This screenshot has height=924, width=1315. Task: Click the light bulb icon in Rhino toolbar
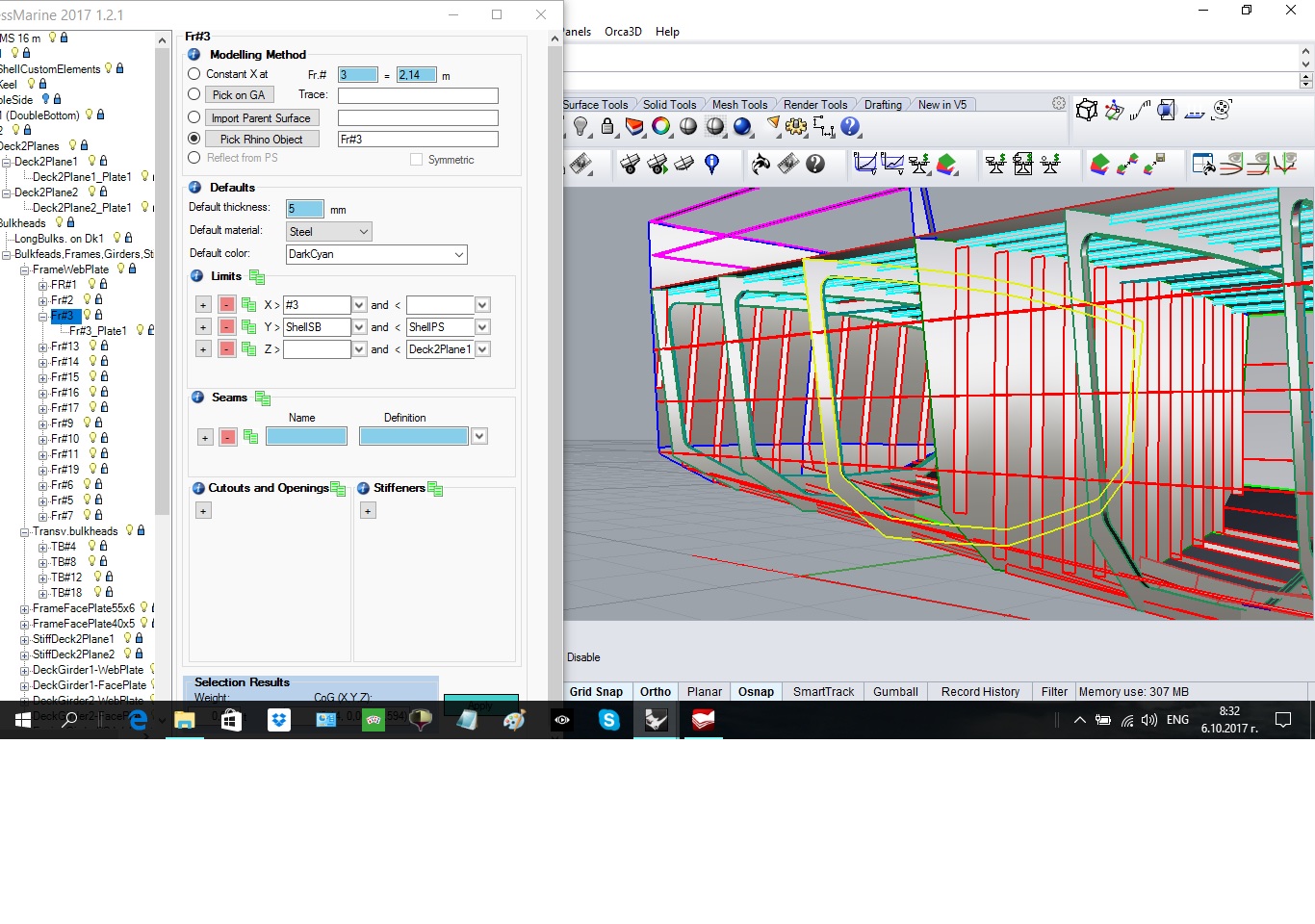click(x=580, y=126)
